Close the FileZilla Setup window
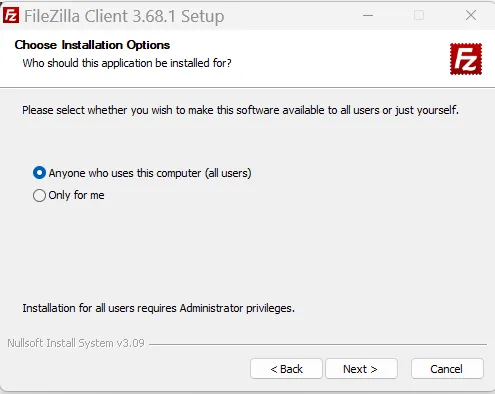Screen dimensions: 495x394 pos(471,15)
